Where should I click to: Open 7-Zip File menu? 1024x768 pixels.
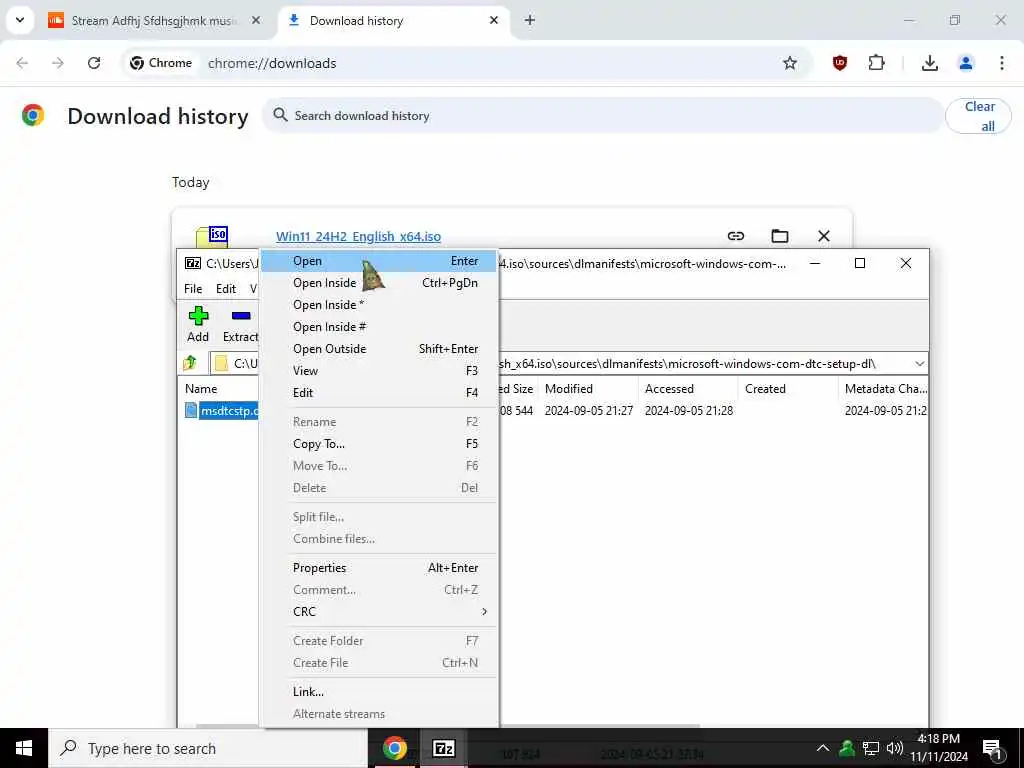click(193, 289)
